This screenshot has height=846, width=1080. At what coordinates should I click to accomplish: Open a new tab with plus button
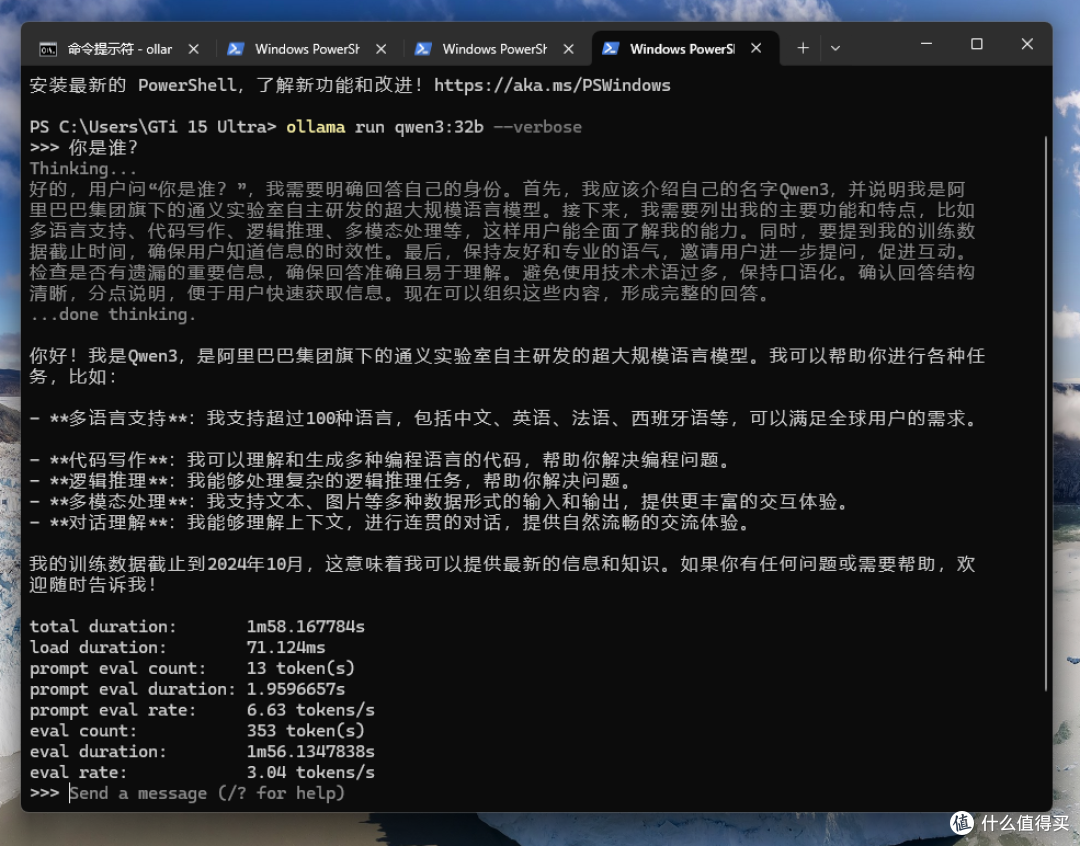point(802,48)
